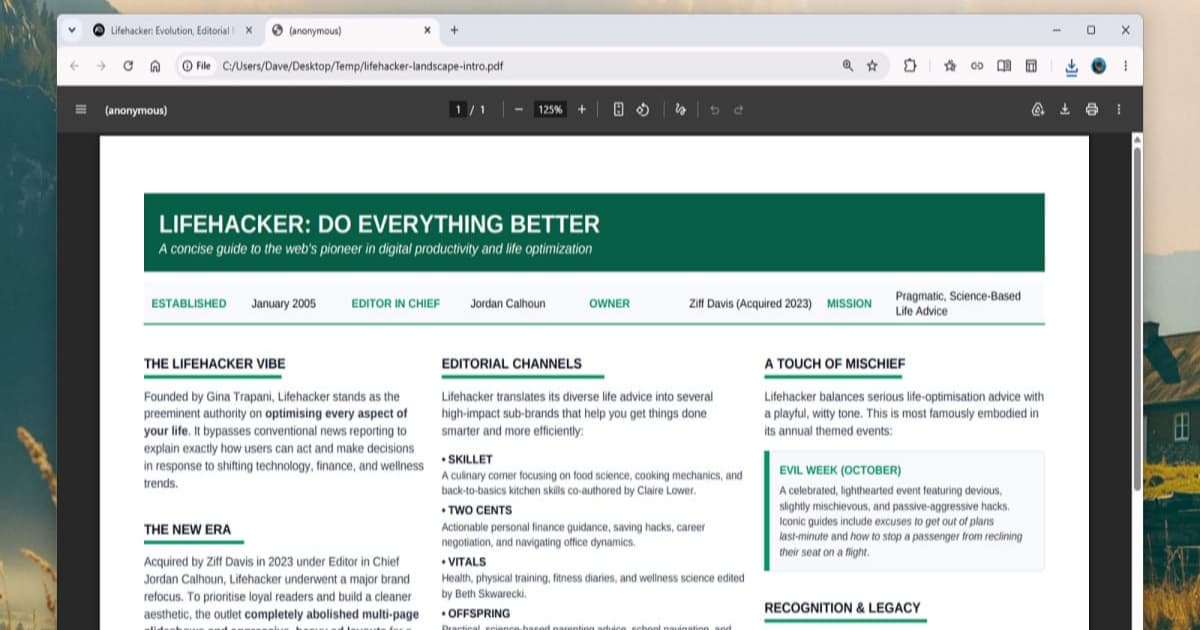The height and width of the screenshot is (630, 1200).
Task: Click the THE LIFEHACKER VIBE heading
Action: click(214, 364)
